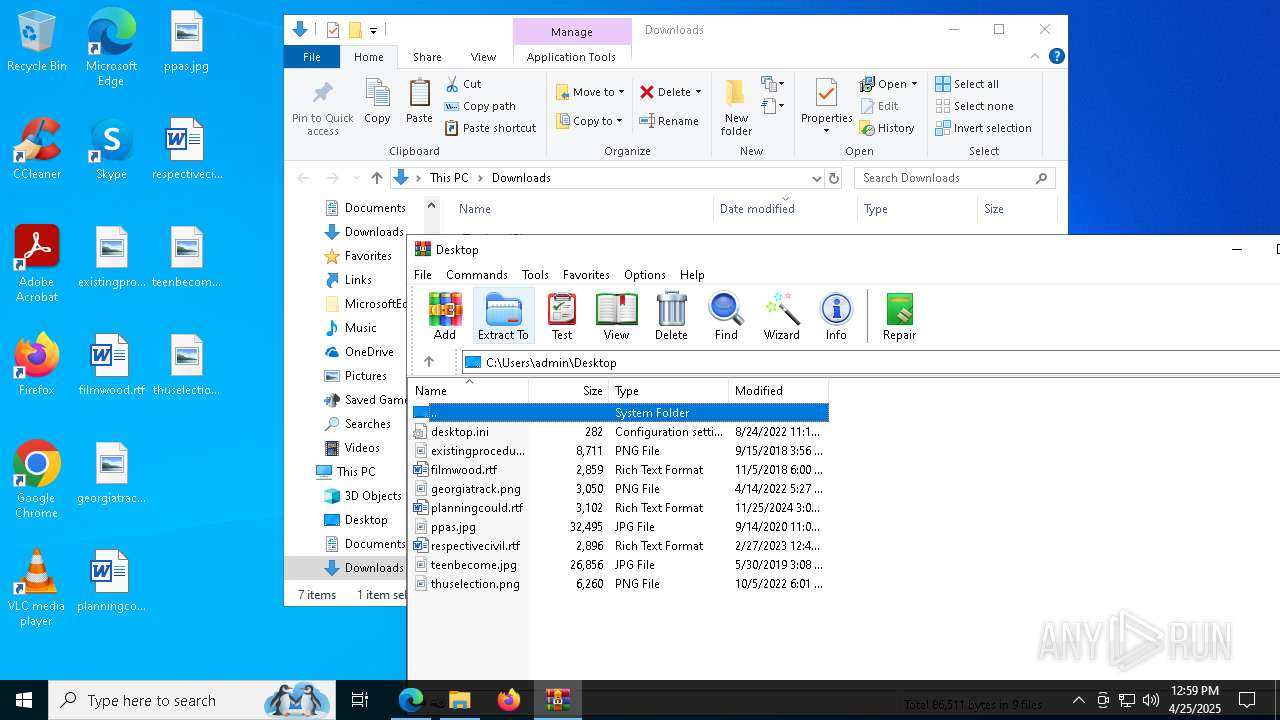Expand the Delete dropdown arrow
Screen dimensions: 1280x720
[698, 92]
